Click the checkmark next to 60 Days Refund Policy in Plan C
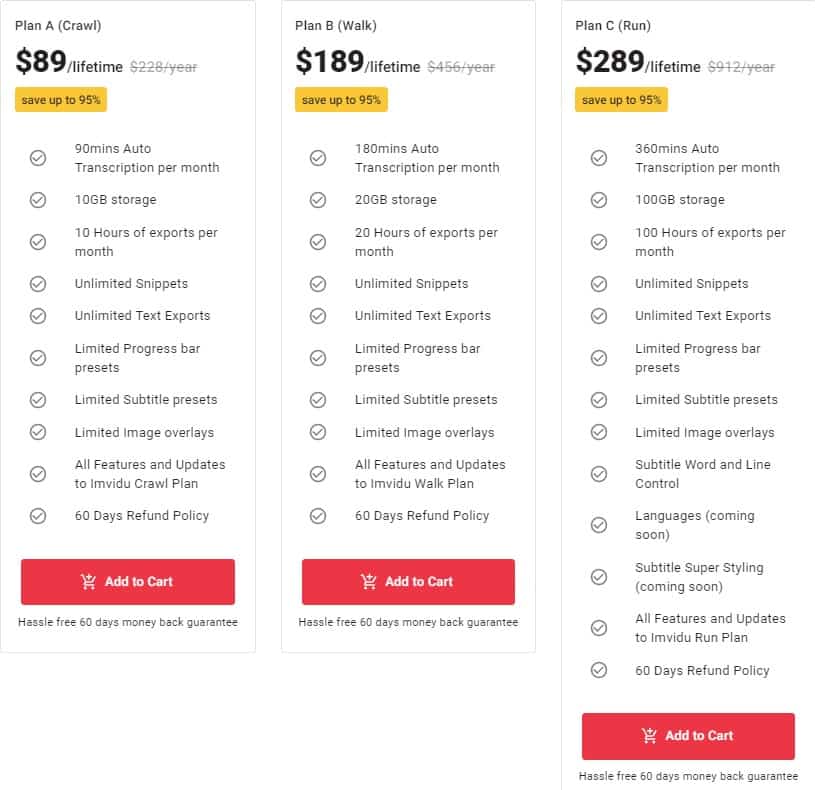The image size is (815, 790). 600,671
